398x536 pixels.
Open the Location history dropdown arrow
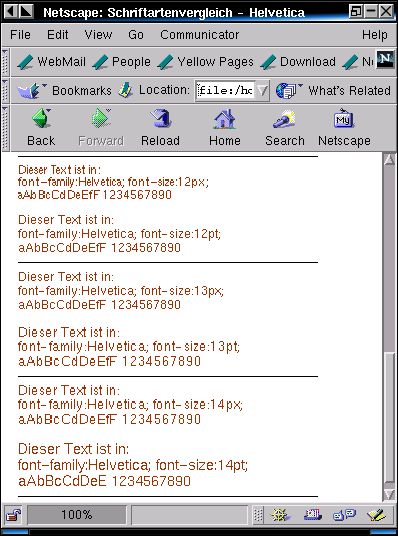[x=262, y=91]
